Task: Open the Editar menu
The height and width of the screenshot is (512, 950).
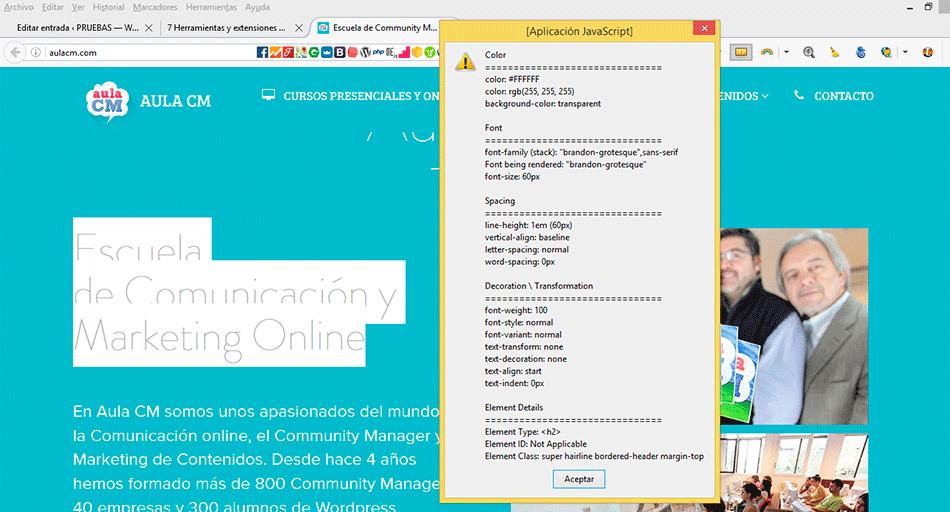Action: click(x=53, y=7)
